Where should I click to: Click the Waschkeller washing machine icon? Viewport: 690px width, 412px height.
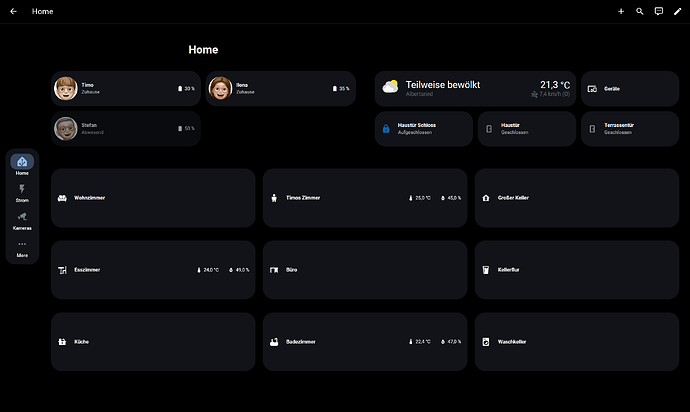[486, 342]
